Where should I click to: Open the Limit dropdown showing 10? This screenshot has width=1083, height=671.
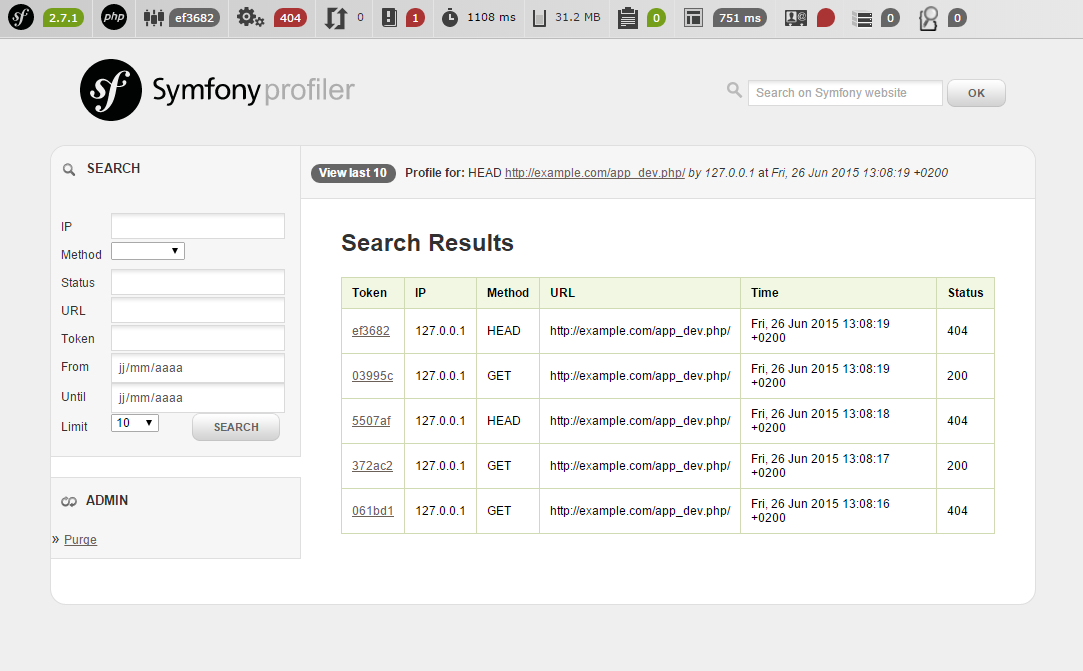pyautogui.click(x=135, y=423)
